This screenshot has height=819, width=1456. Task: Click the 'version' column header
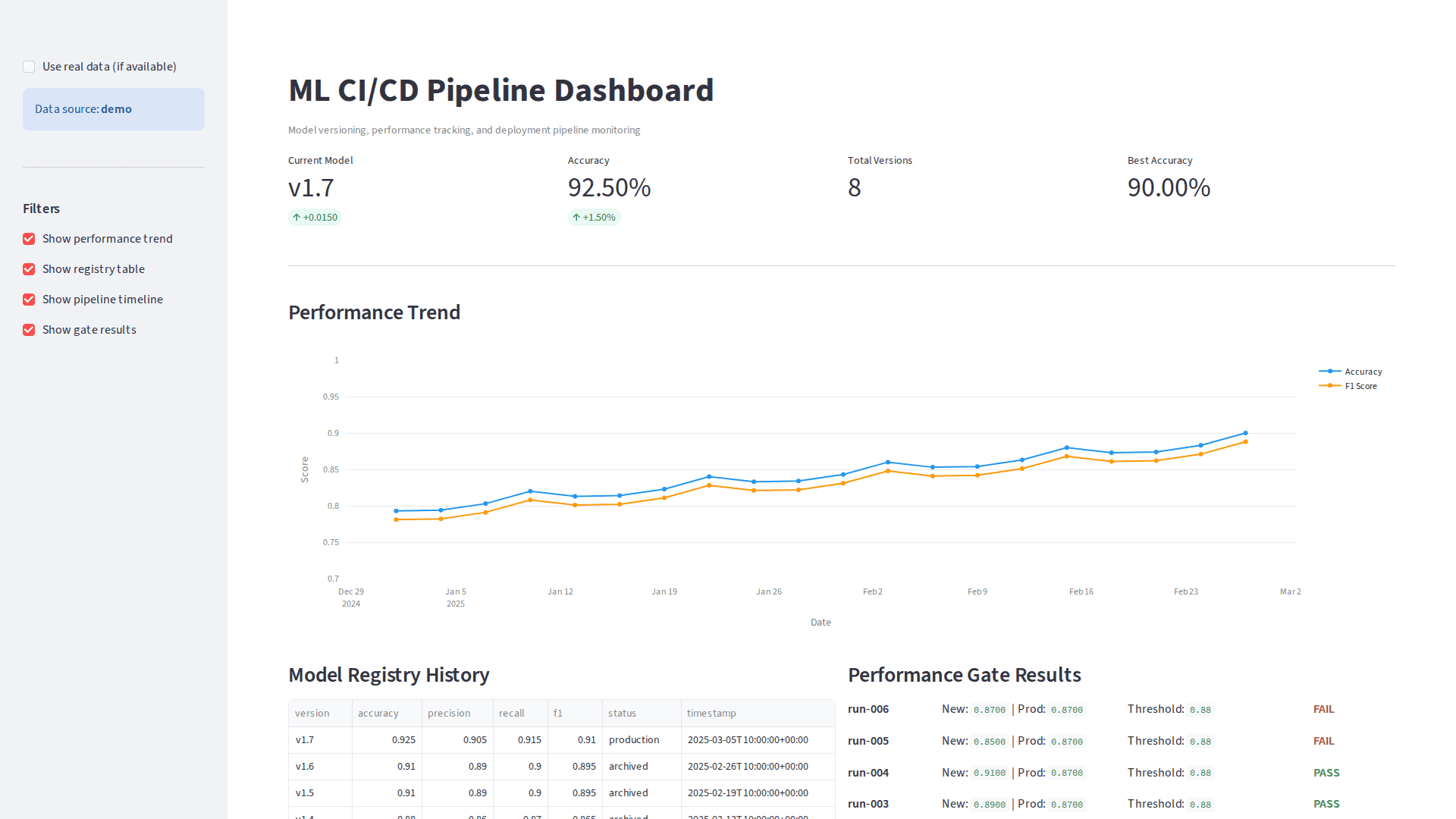pos(311,713)
